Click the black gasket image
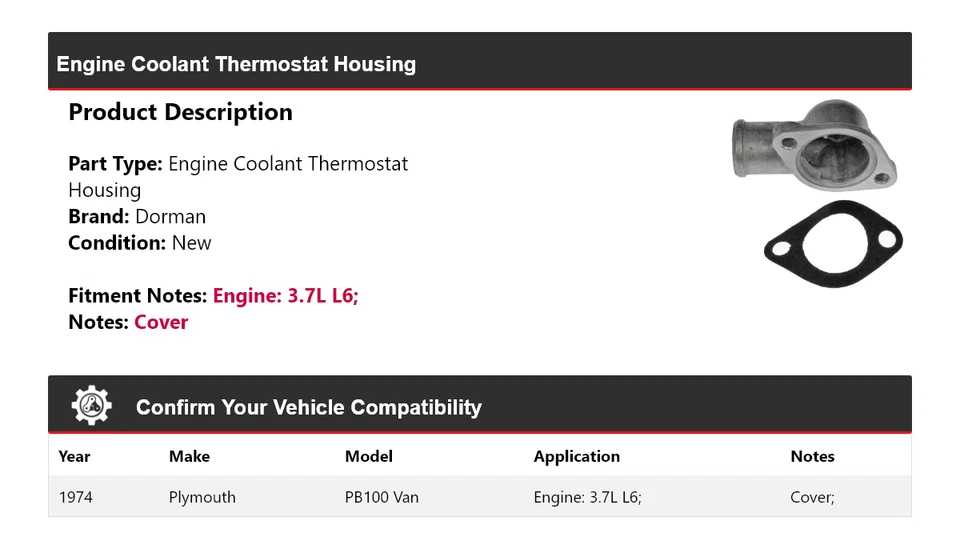Image resolution: width=960 pixels, height=549 pixels. [x=833, y=243]
